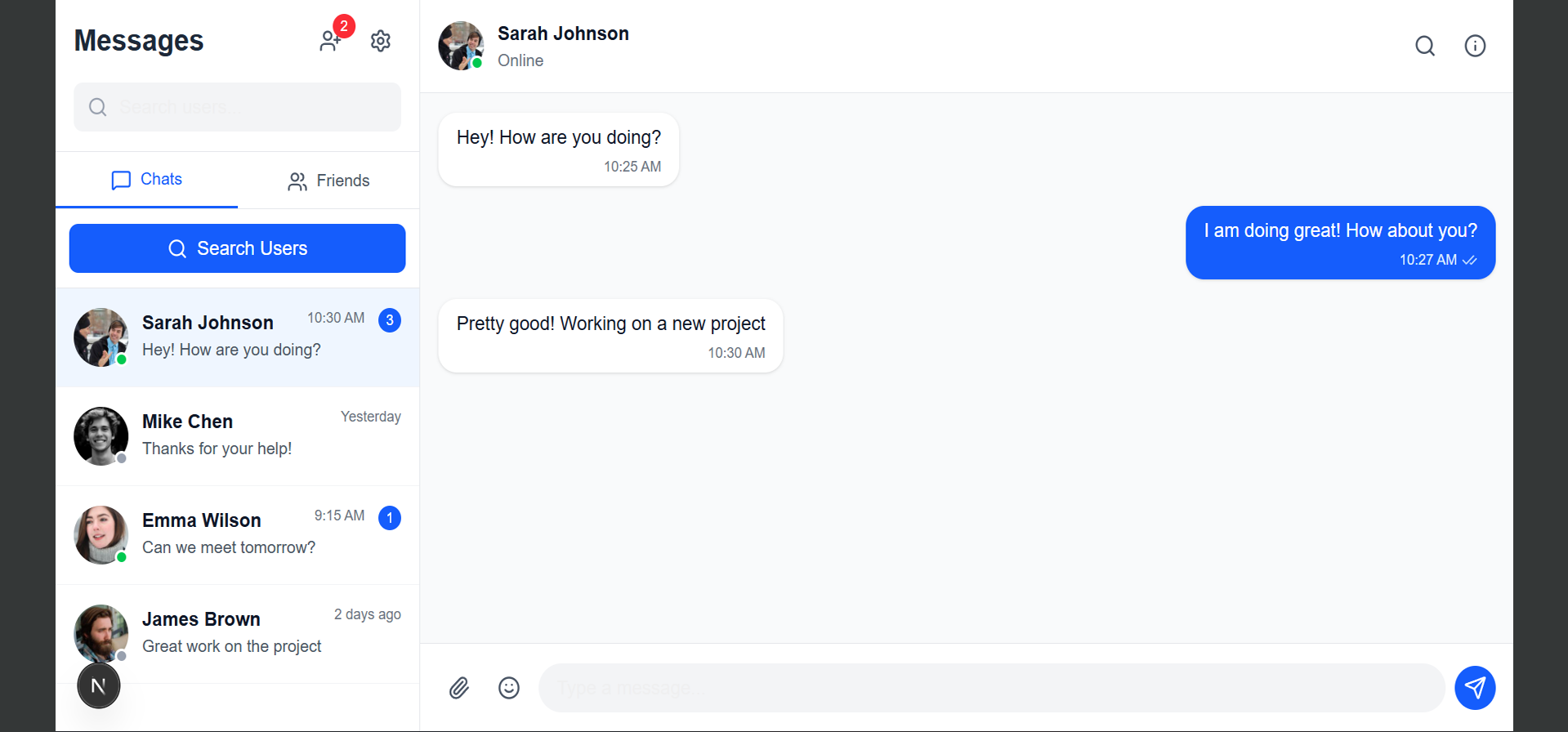Send the message using the paper plane icon

coord(1475,688)
